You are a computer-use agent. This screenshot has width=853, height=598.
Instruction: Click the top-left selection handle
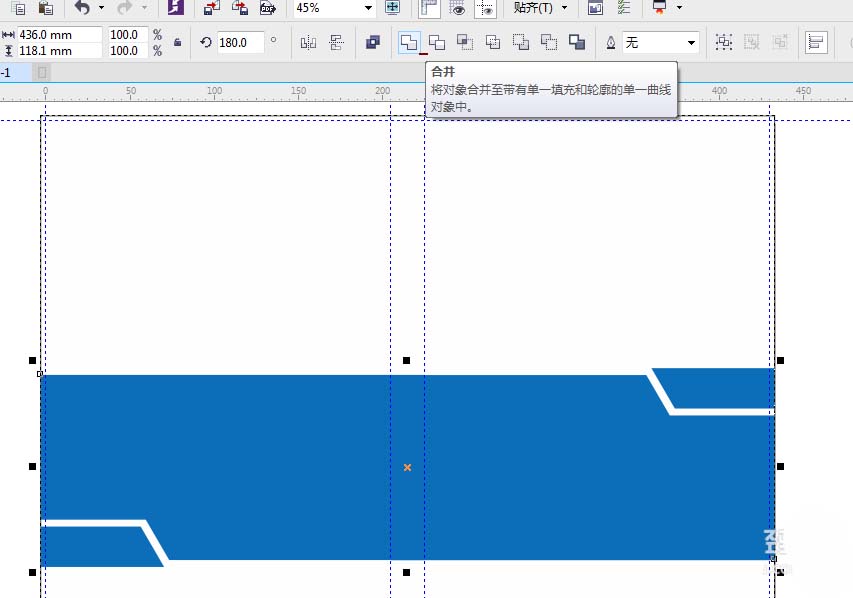click(x=33, y=360)
